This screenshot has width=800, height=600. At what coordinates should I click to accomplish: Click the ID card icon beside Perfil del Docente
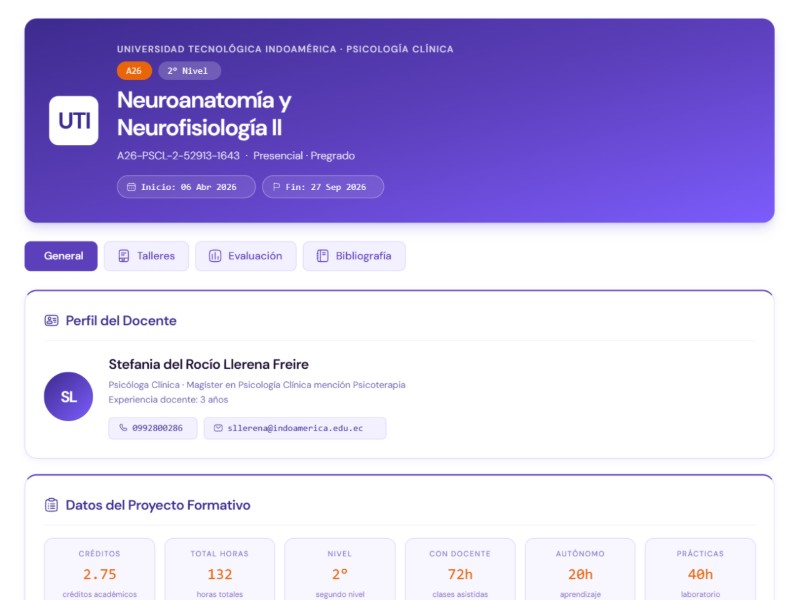click(52, 321)
